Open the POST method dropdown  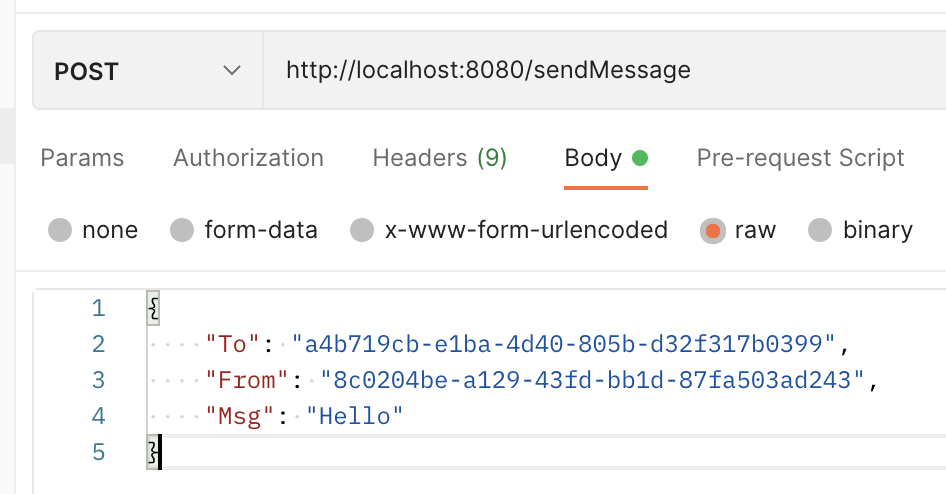(148, 71)
